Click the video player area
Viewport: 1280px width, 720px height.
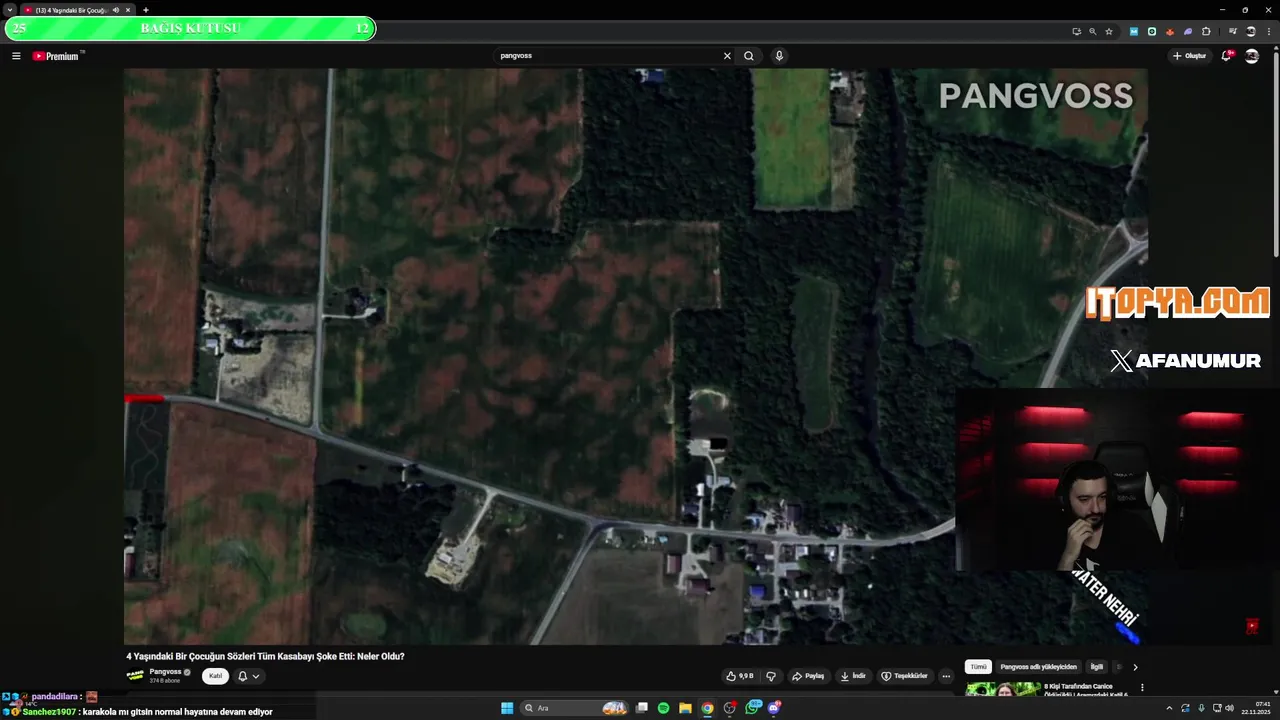coord(636,356)
